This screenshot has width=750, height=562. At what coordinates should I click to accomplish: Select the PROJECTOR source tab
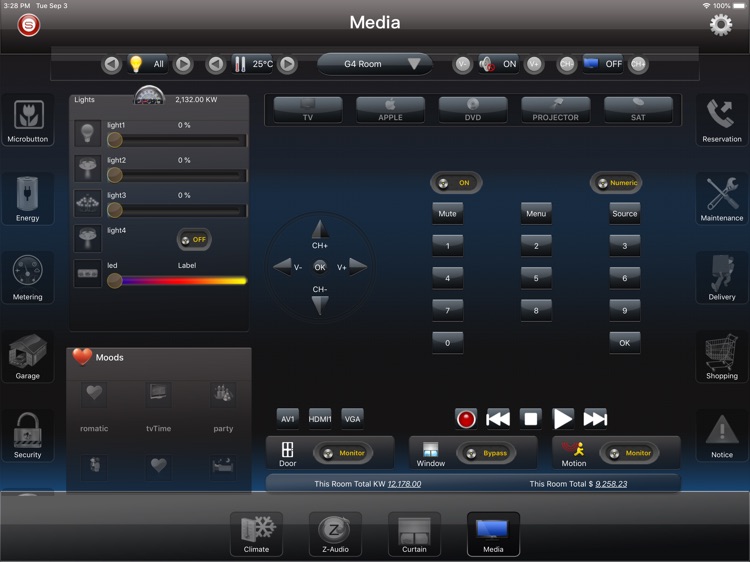point(555,110)
